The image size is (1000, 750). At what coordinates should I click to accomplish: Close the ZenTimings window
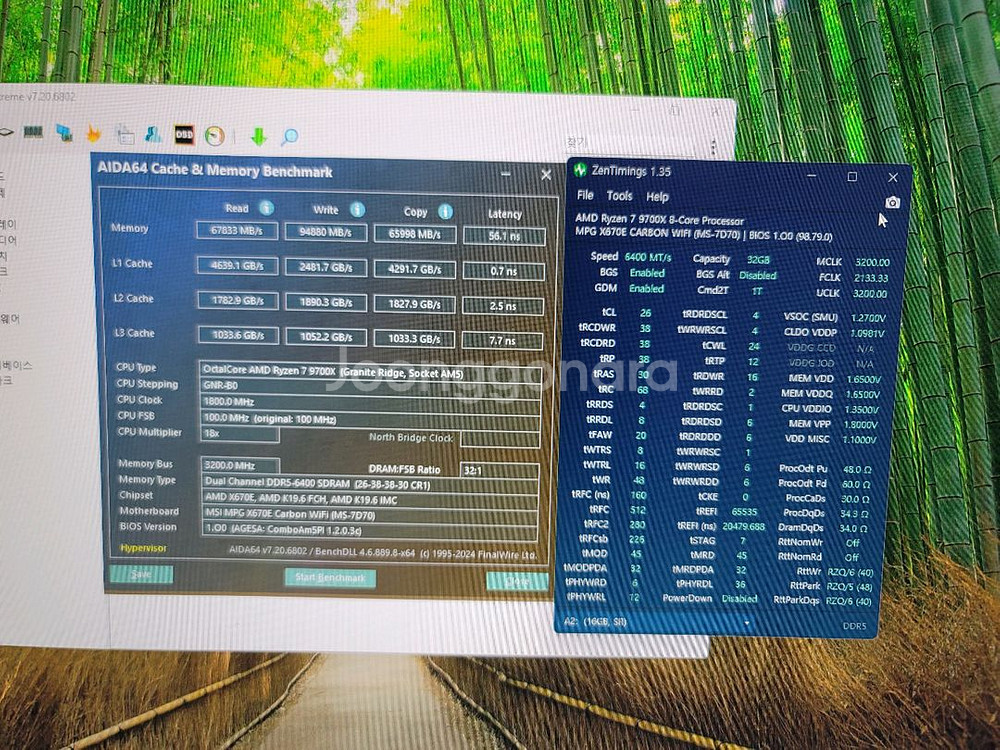tap(893, 177)
